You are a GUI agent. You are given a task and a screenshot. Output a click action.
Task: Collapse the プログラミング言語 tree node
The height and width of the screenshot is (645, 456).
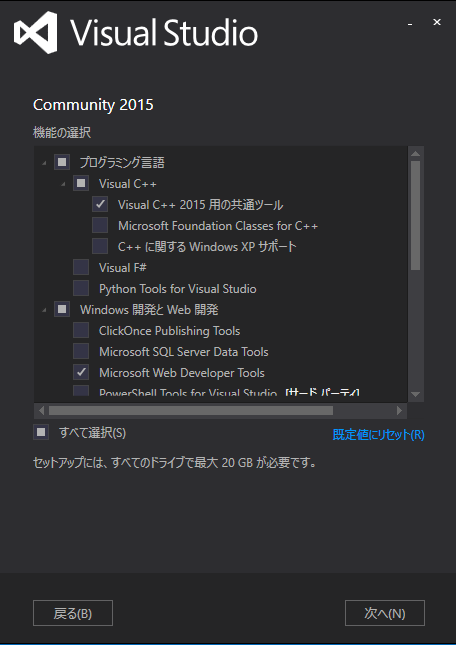pyautogui.click(x=44, y=164)
